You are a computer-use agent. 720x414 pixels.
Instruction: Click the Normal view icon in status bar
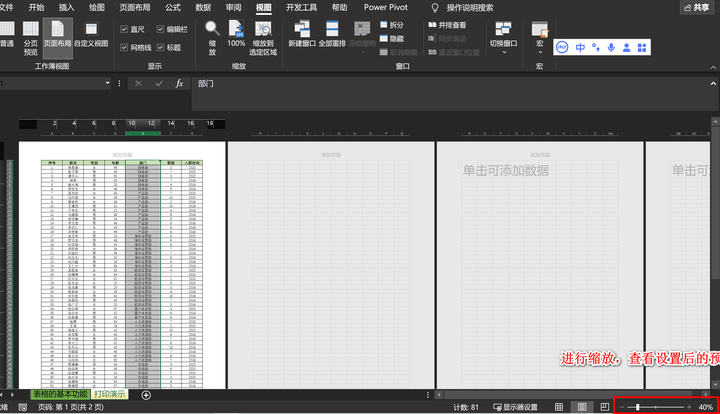[x=559, y=407]
